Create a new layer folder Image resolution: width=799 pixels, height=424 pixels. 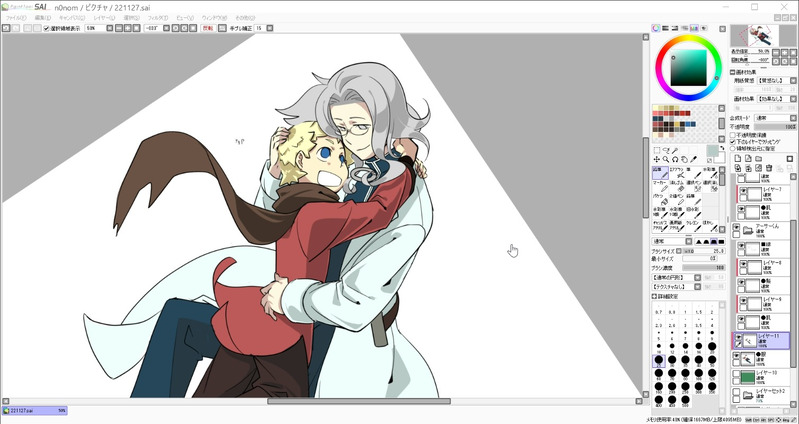759,158
